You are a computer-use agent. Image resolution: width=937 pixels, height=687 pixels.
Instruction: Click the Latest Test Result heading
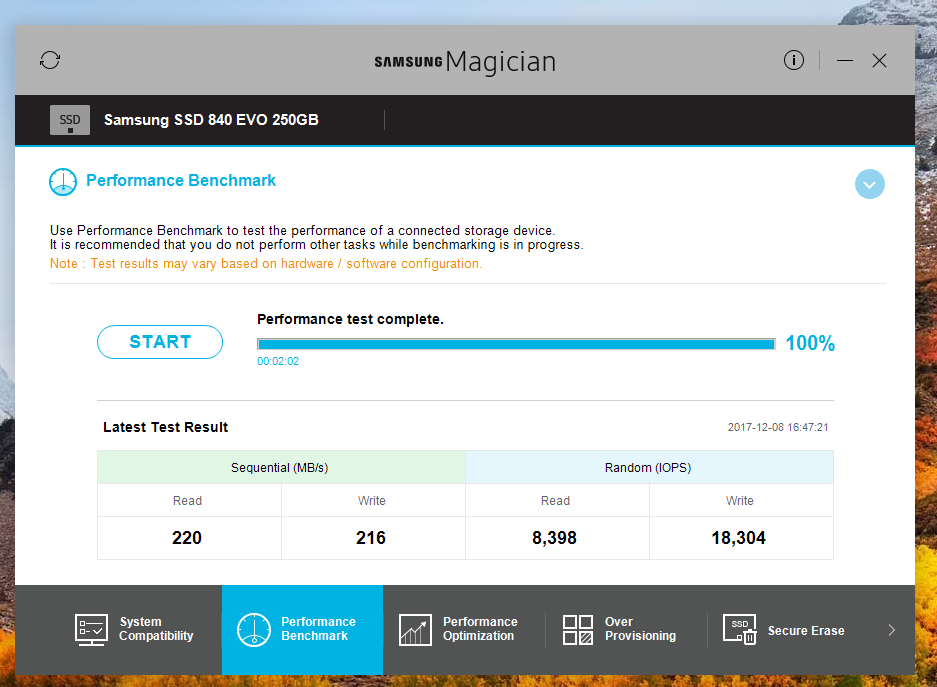pos(166,427)
